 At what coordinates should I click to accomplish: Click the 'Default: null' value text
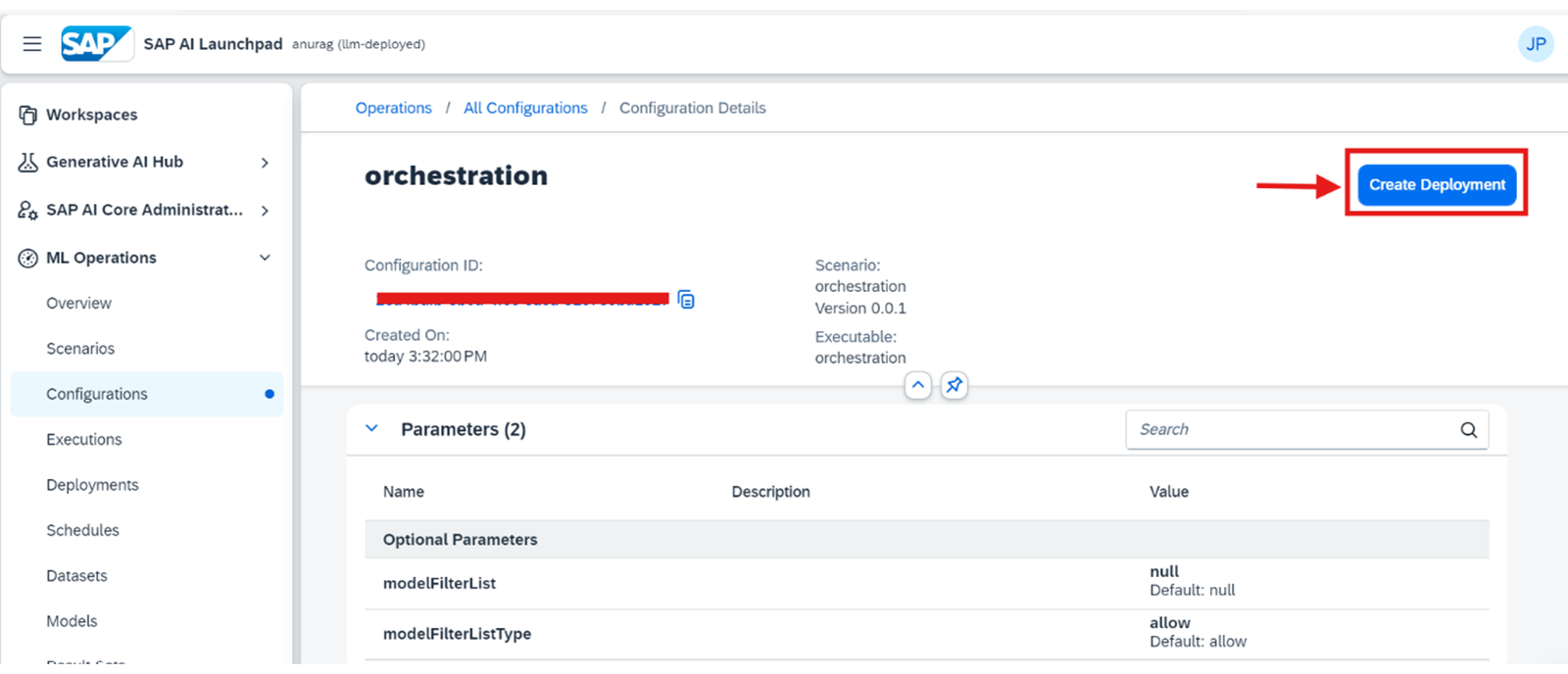pos(1192,591)
